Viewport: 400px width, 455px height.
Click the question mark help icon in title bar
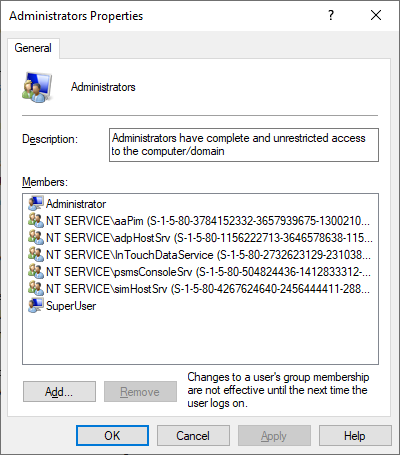[331, 15]
